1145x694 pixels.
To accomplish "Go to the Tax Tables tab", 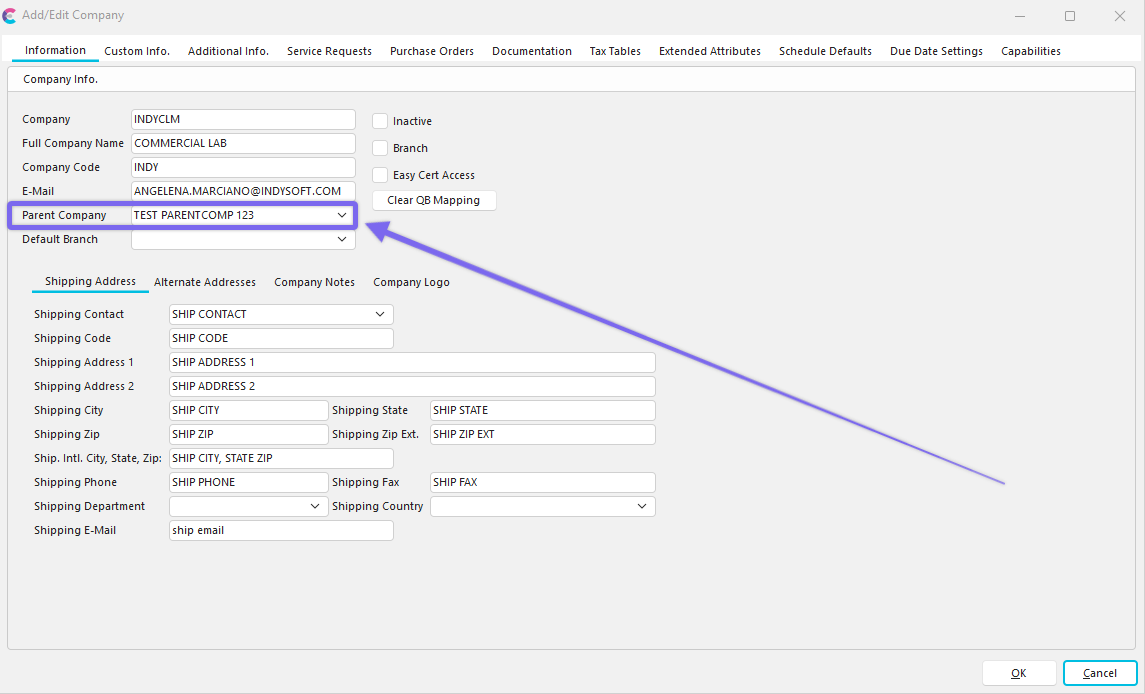I will coord(615,51).
